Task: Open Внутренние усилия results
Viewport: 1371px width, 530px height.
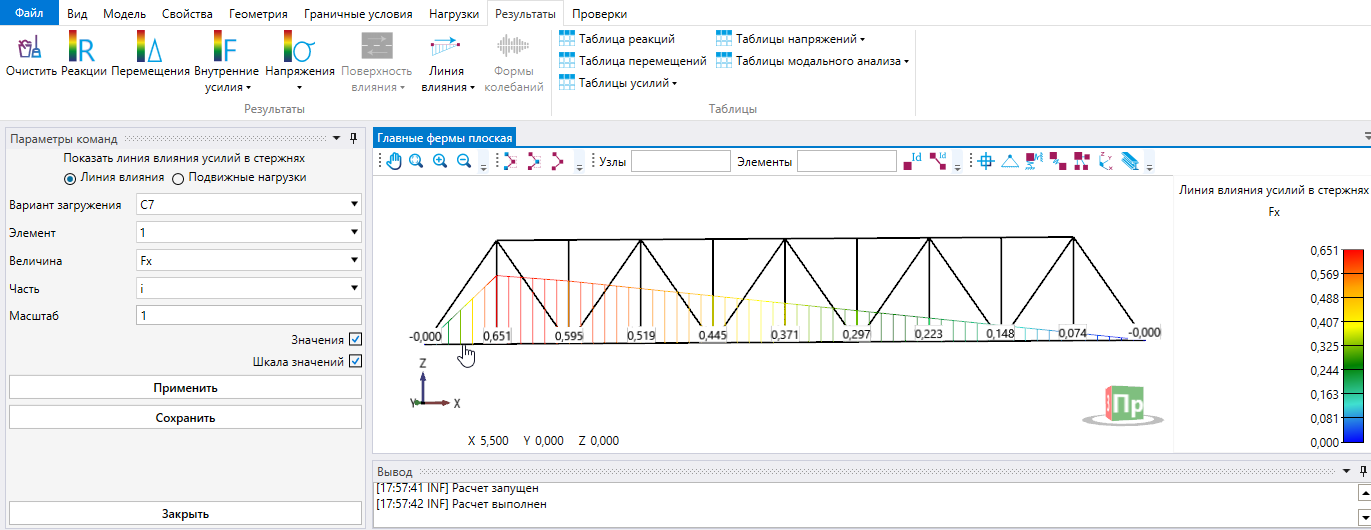Action: click(226, 62)
